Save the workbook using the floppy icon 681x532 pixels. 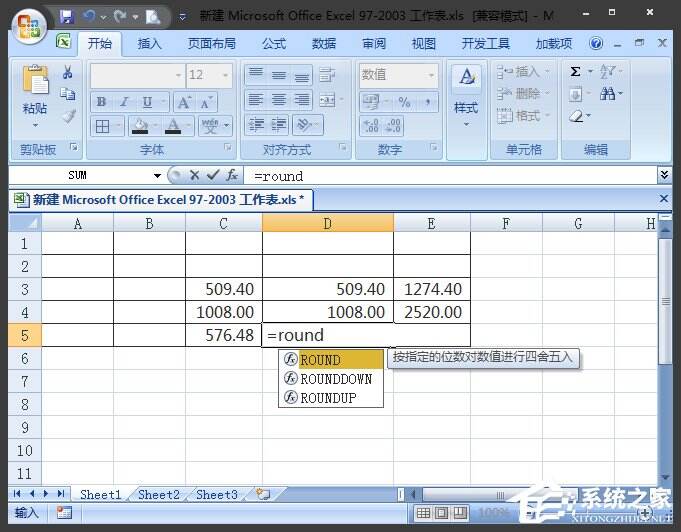[66, 17]
